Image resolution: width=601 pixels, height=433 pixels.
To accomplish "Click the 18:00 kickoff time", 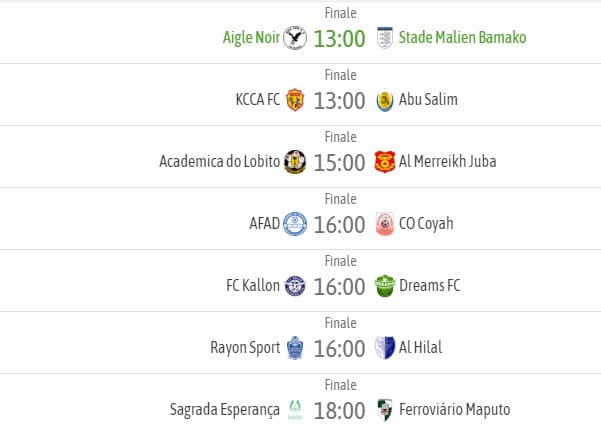I will tap(339, 411).
